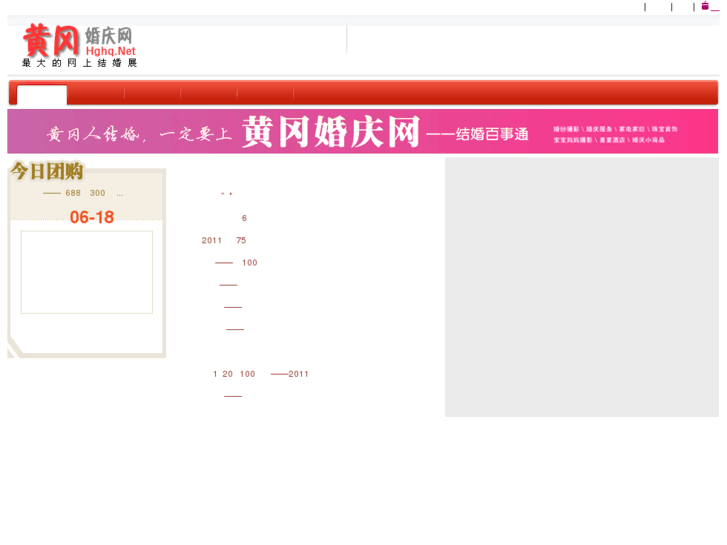Click the 今日团购 heading
Screen dimensions: 727x545
tap(47, 171)
